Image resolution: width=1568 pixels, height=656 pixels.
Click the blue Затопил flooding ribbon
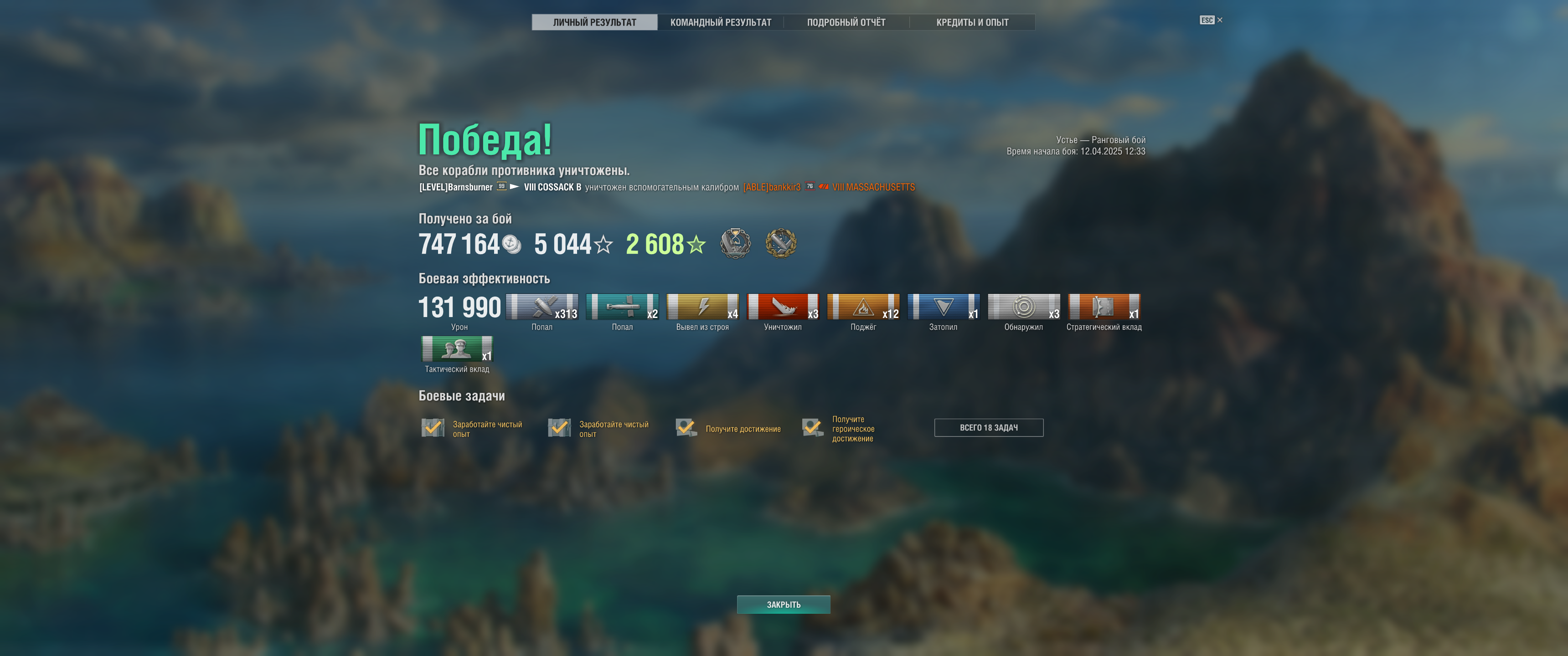click(944, 307)
